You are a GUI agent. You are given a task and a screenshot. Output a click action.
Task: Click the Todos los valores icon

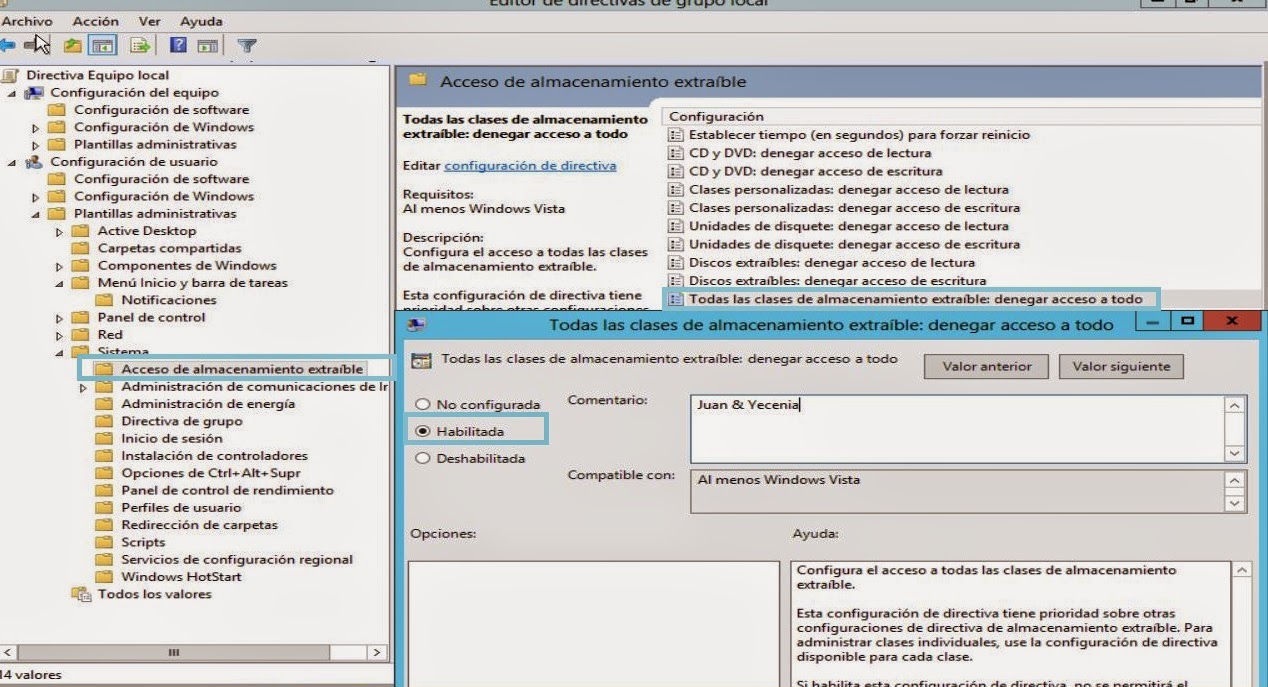(81, 594)
